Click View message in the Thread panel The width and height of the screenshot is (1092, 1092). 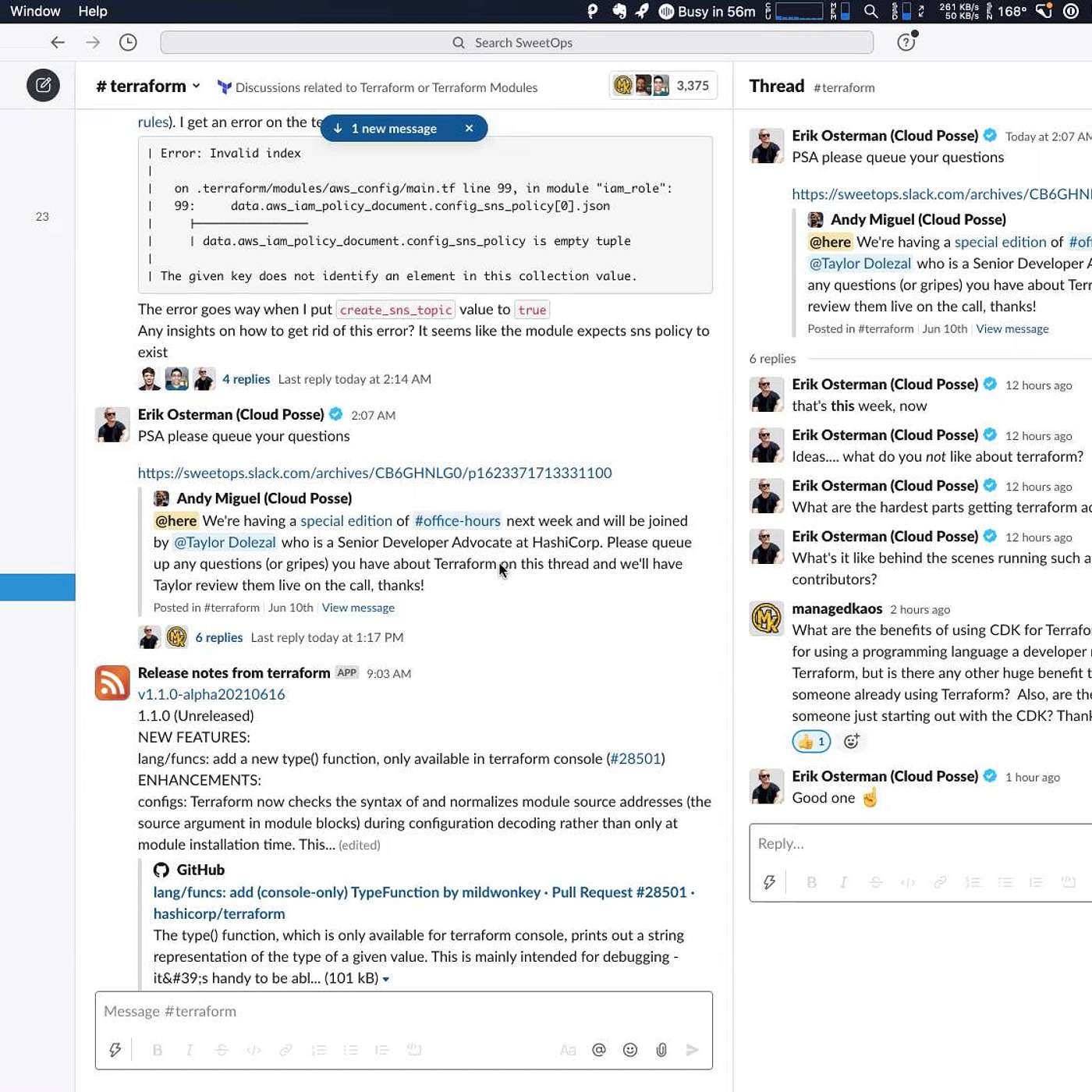1012,328
